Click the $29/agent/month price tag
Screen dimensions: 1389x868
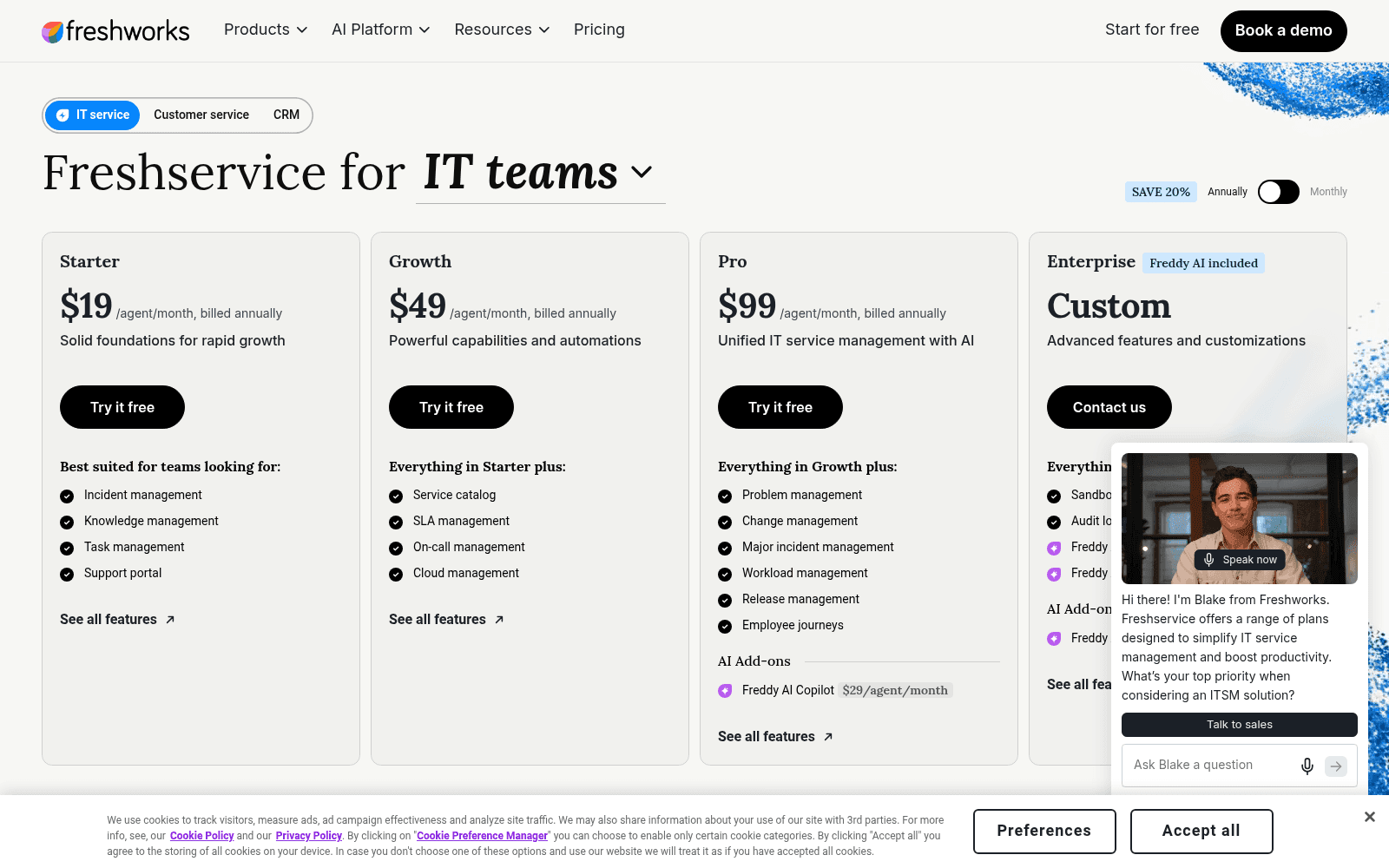click(895, 690)
